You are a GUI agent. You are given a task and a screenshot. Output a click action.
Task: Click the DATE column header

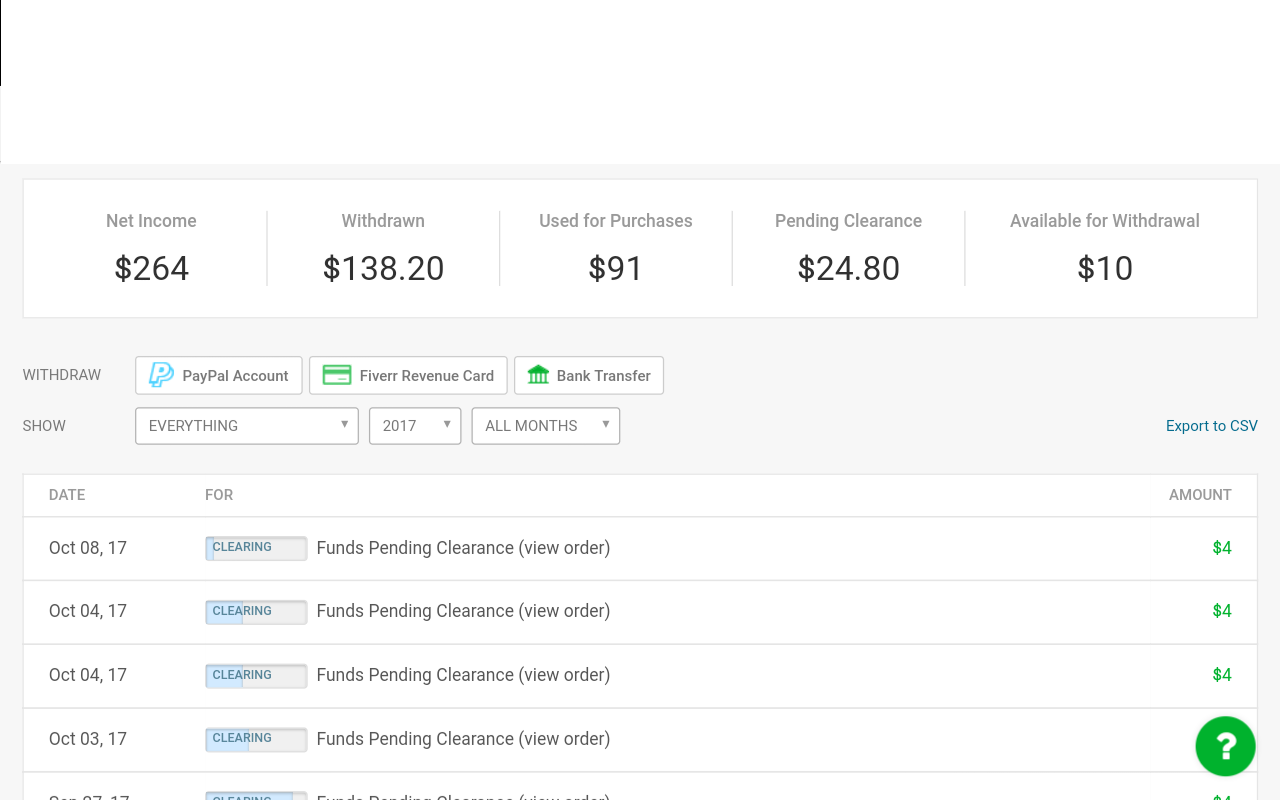tap(67, 495)
